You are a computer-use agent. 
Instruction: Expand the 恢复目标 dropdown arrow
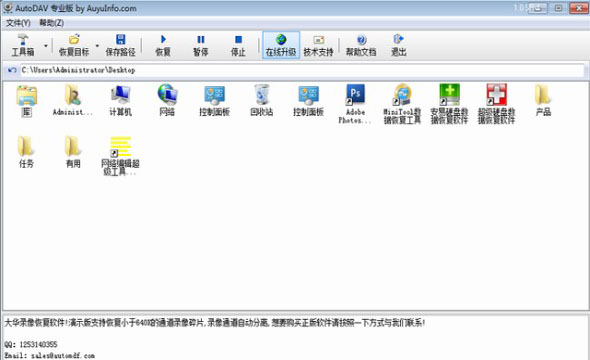pos(97,46)
